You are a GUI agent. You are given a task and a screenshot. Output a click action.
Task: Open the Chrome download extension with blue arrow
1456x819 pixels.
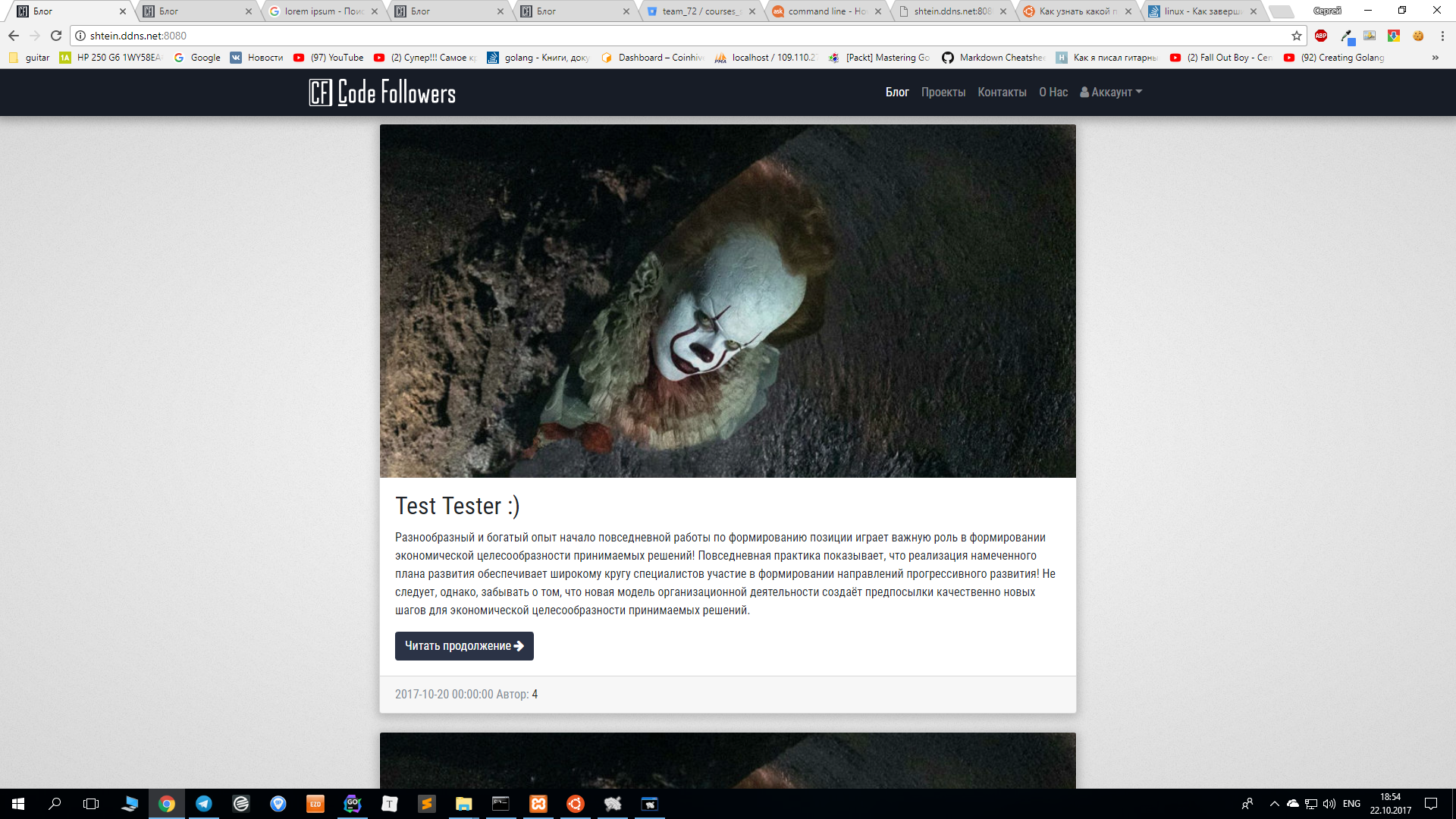click(x=1394, y=36)
